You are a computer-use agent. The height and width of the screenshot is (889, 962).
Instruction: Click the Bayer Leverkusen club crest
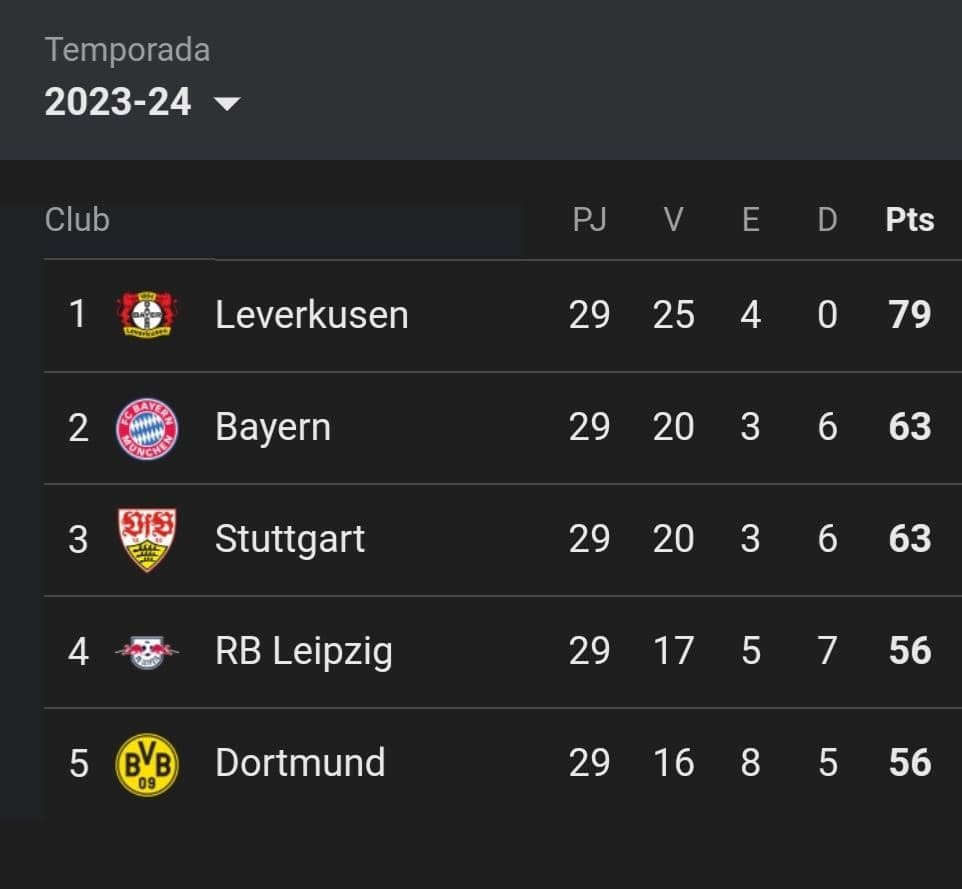[x=147, y=314]
